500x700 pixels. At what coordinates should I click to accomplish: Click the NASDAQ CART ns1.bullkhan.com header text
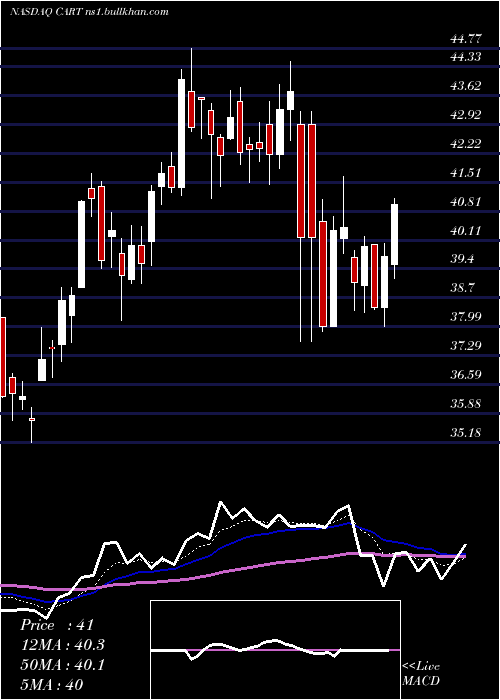89,12
